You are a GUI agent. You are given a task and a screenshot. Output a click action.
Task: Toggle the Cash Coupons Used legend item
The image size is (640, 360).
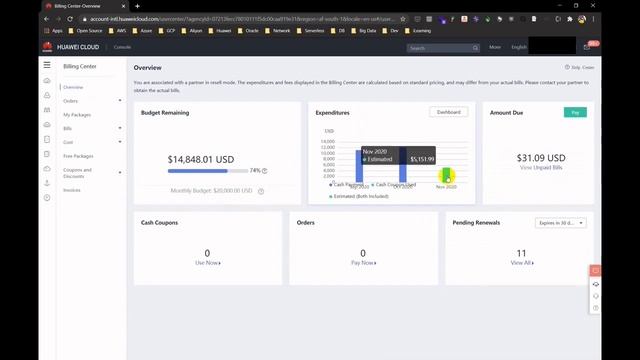point(393,185)
